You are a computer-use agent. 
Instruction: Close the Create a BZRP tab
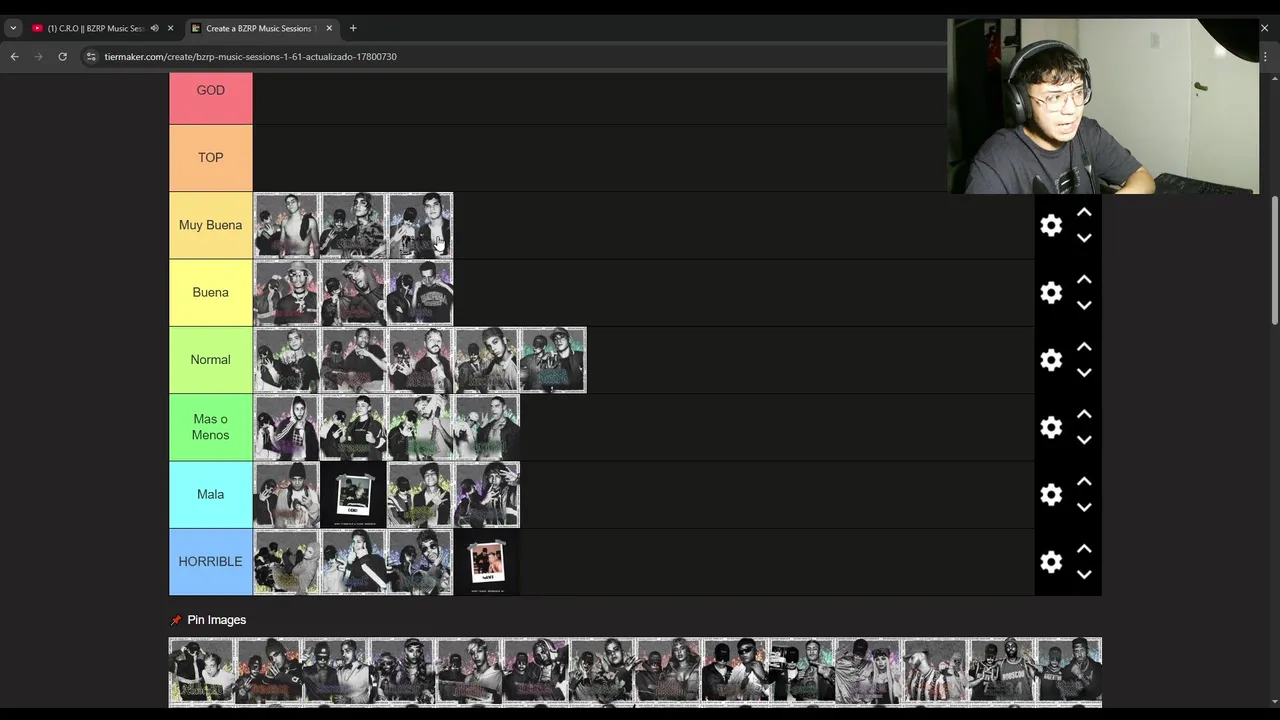[329, 28]
